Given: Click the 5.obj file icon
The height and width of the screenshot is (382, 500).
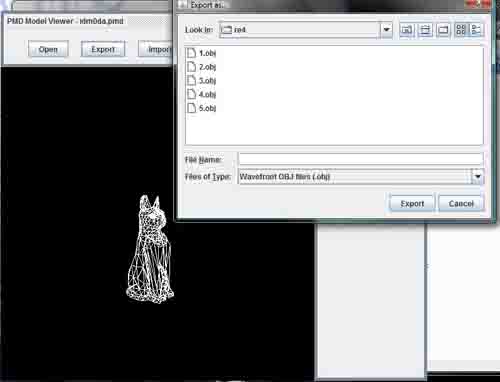Looking at the screenshot, I should [191, 108].
